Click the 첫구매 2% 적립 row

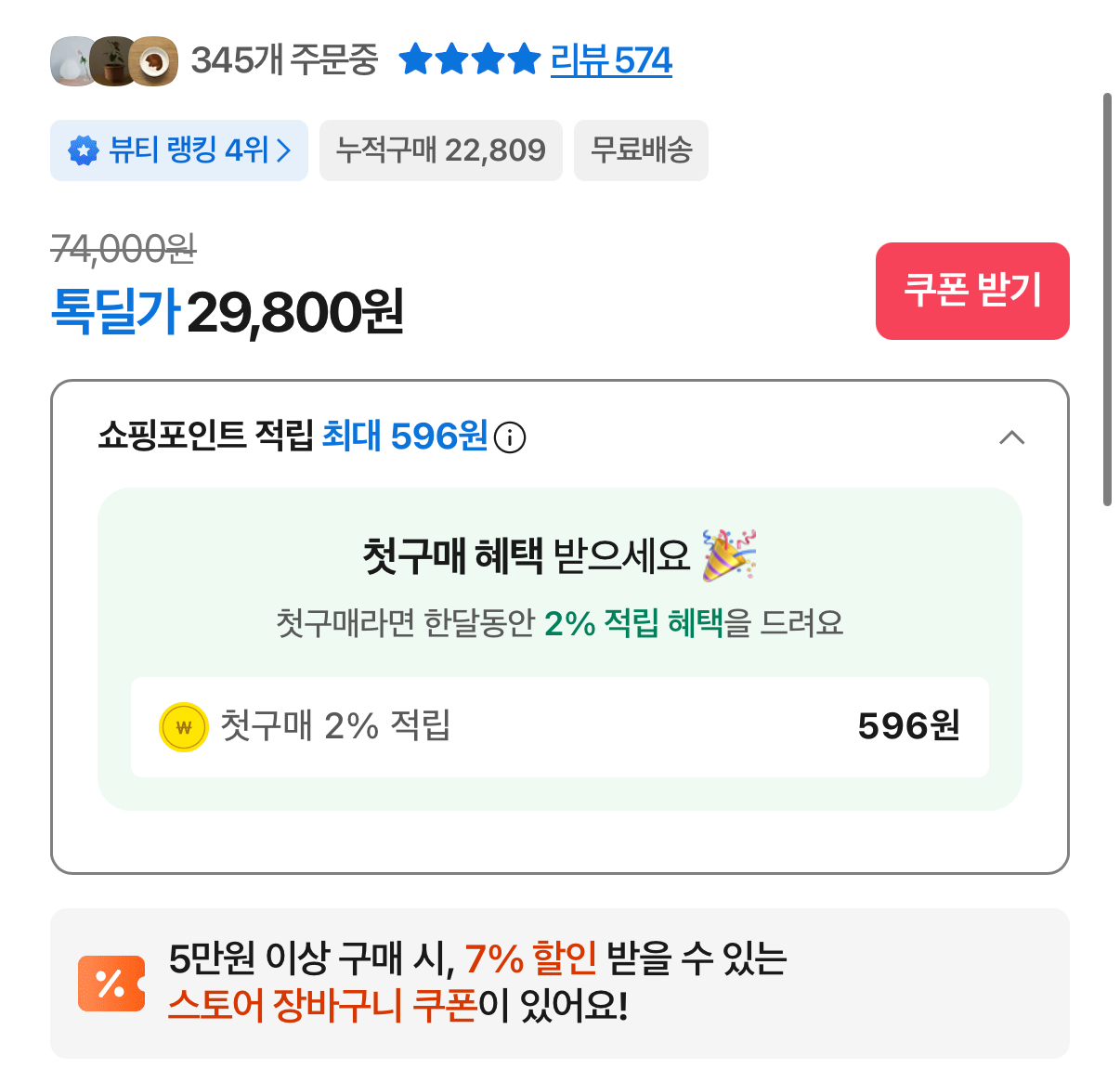(559, 727)
